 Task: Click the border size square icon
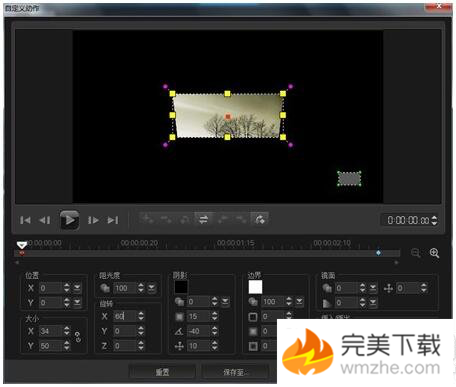(253, 316)
